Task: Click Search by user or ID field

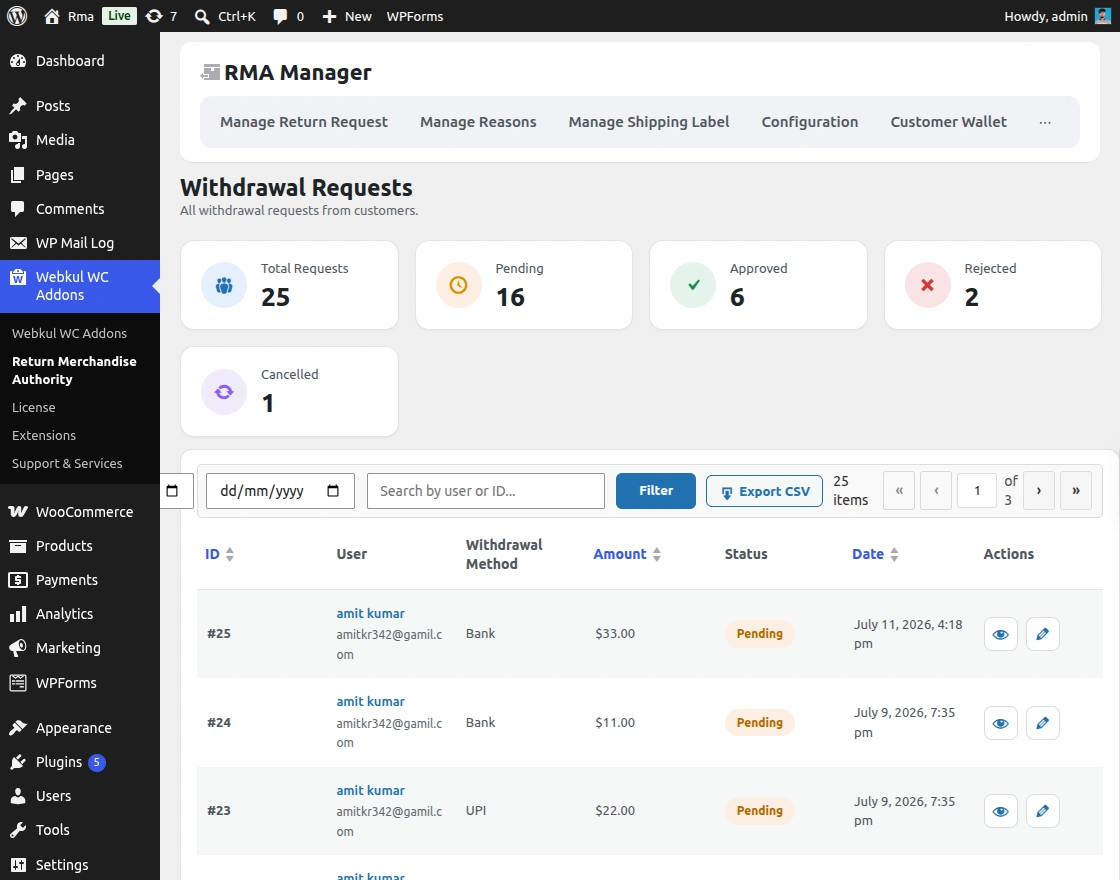Action: (486, 491)
